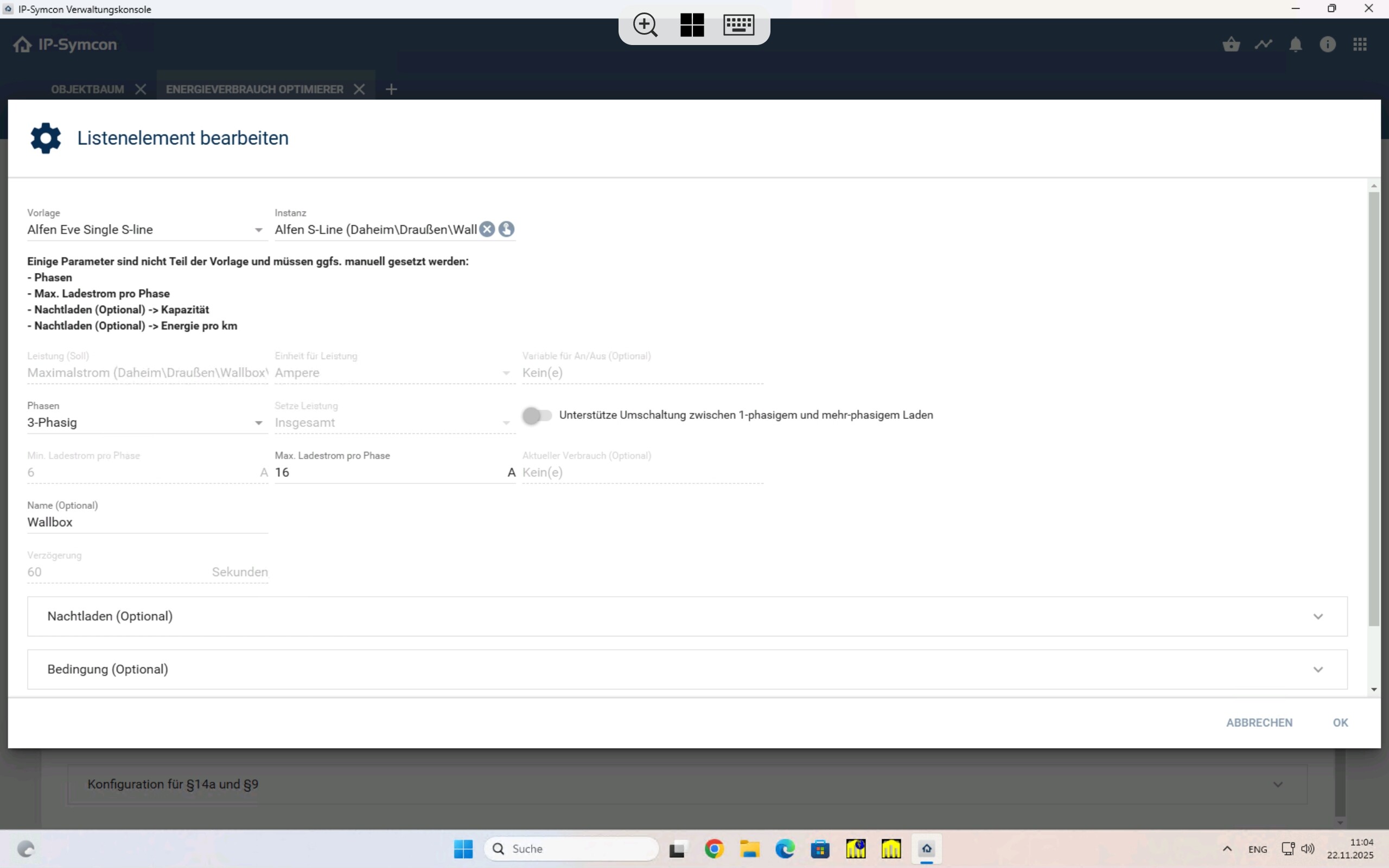Toggle 1-phase/multi-phase switching support

tap(537, 415)
